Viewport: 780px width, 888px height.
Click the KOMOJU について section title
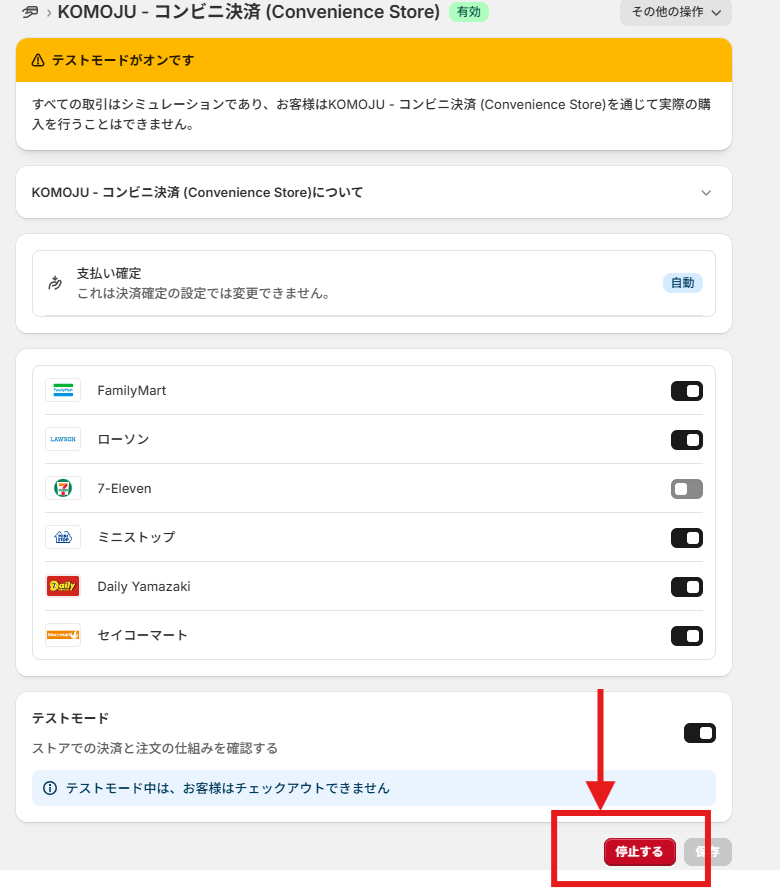(197, 193)
